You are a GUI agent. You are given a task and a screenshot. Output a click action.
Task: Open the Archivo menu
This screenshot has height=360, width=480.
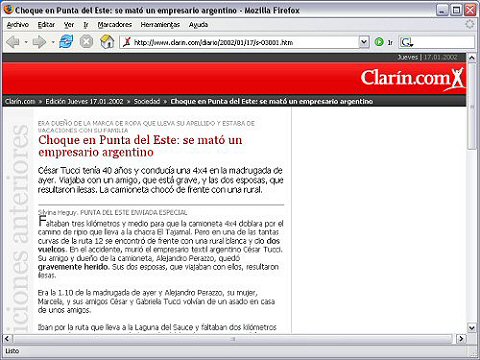[18, 25]
